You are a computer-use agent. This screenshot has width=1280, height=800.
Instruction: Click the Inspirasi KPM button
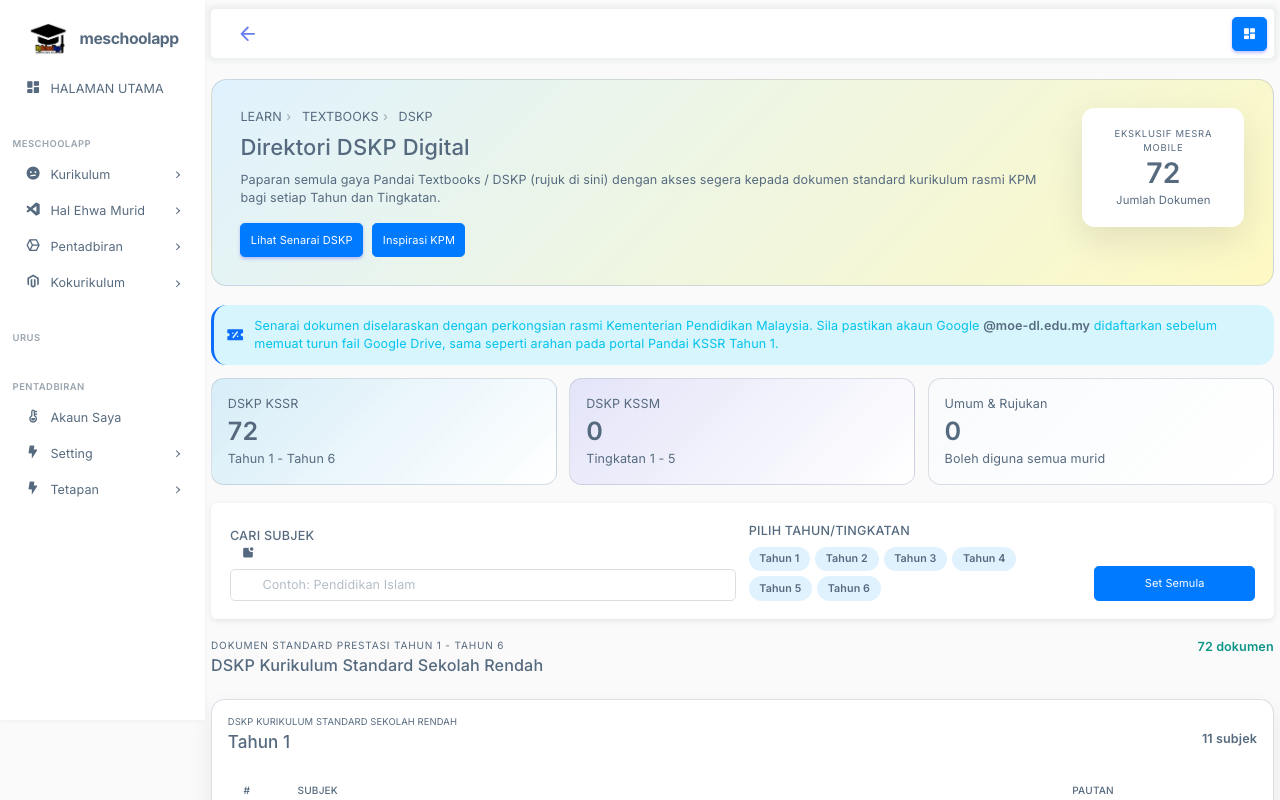(x=418, y=240)
